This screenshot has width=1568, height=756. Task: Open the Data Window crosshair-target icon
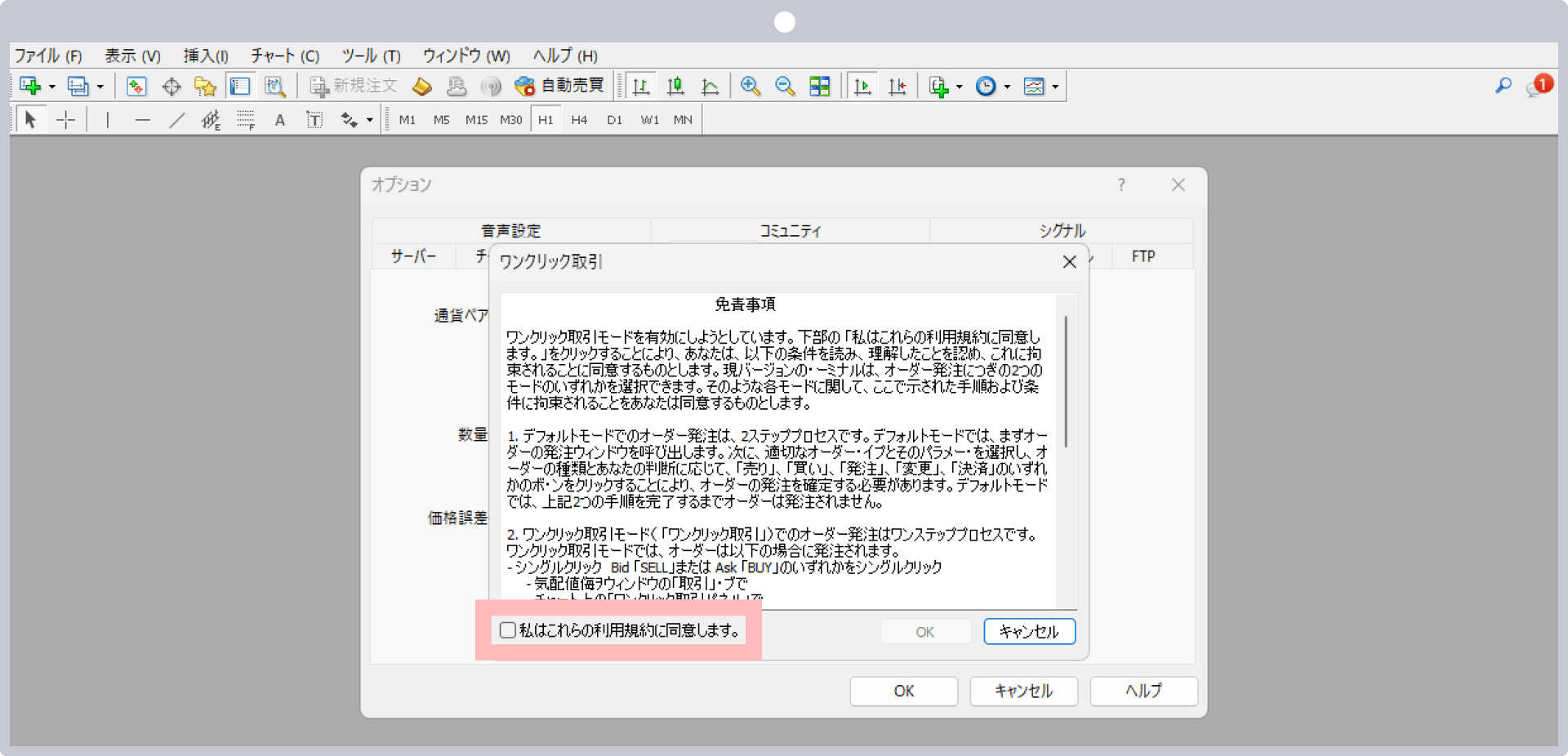171,86
